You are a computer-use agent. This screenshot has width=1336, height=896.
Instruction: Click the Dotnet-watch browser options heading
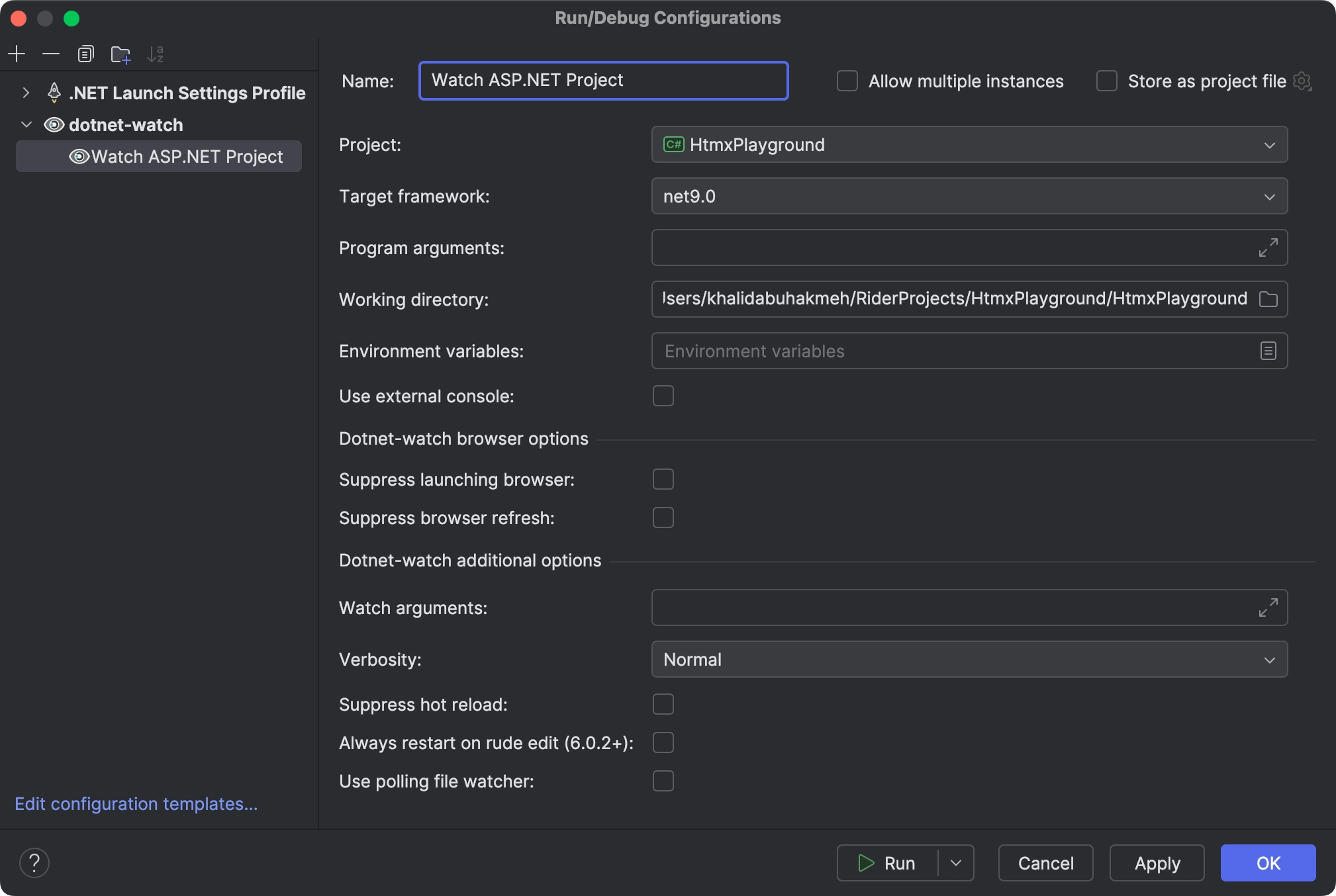pyautogui.click(x=463, y=438)
